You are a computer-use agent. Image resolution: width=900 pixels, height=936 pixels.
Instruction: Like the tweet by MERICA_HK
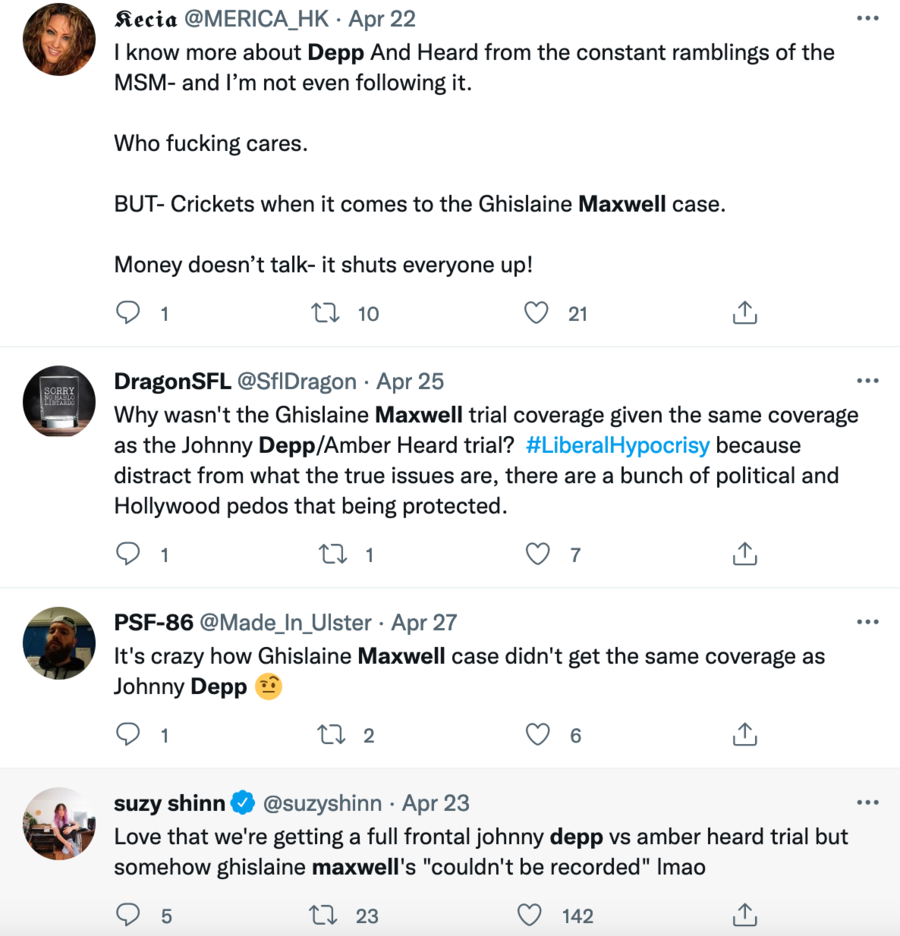coord(537,313)
